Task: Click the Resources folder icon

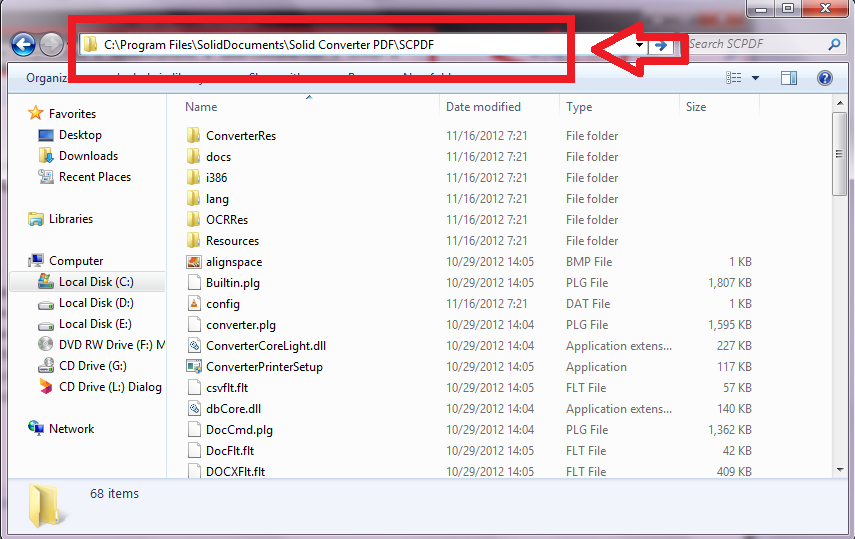Action: click(x=193, y=241)
